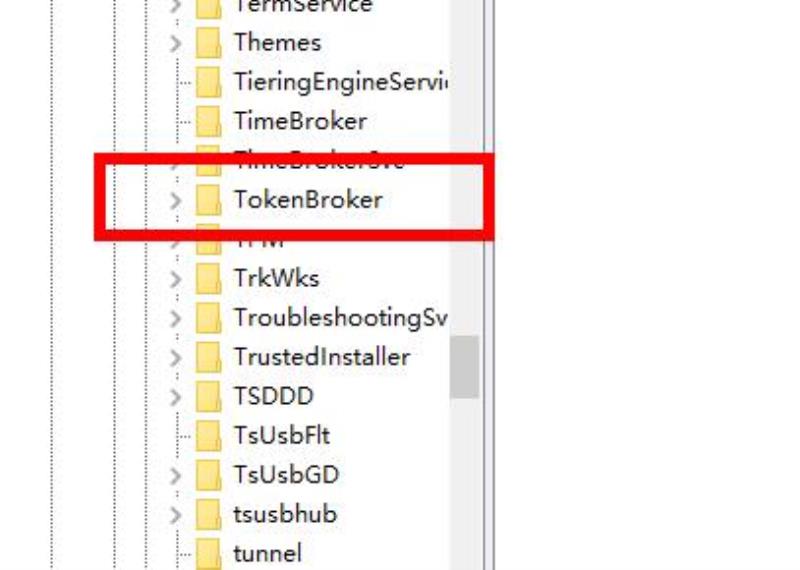
Task: Select the TokenBroker key label
Action: click(308, 200)
